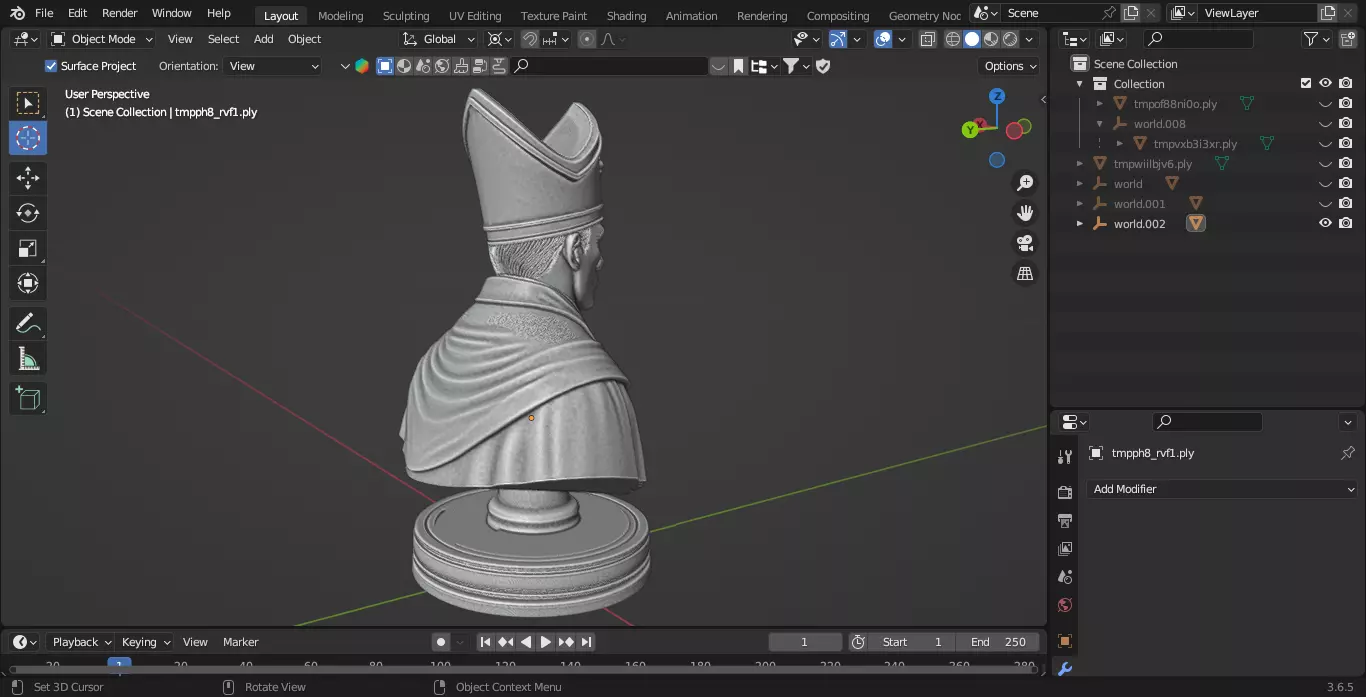The width and height of the screenshot is (1366, 697).
Task: Open the Output properties tab
Action: click(x=1064, y=521)
